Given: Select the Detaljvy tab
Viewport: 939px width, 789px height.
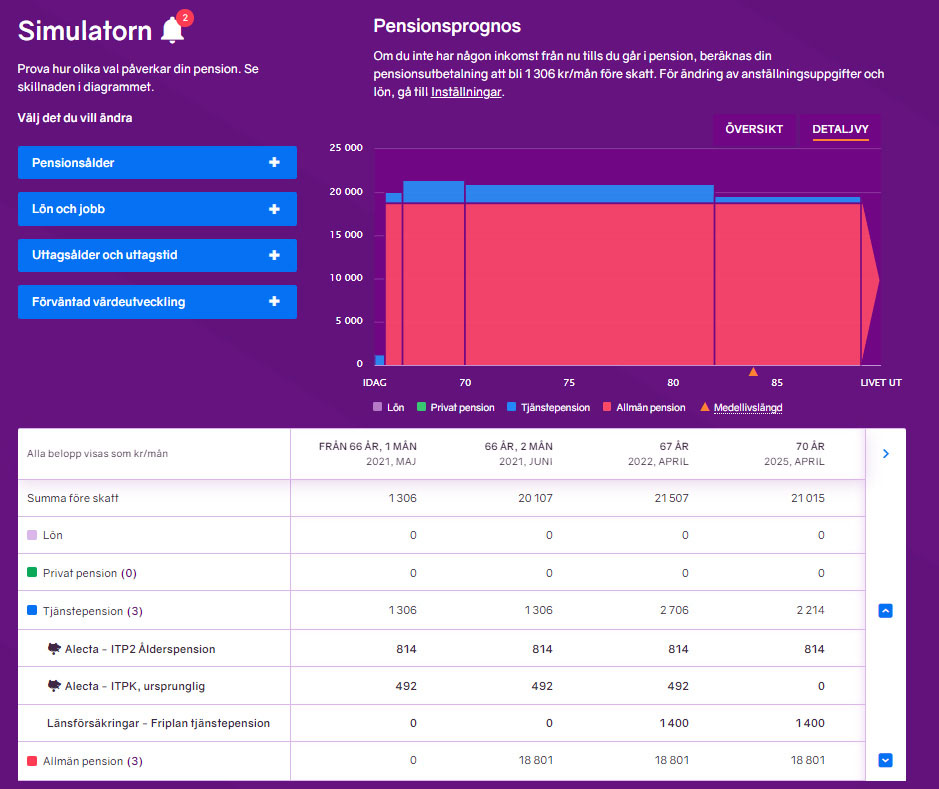Looking at the screenshot, I should pyautogui.click(x=840, y=129).
